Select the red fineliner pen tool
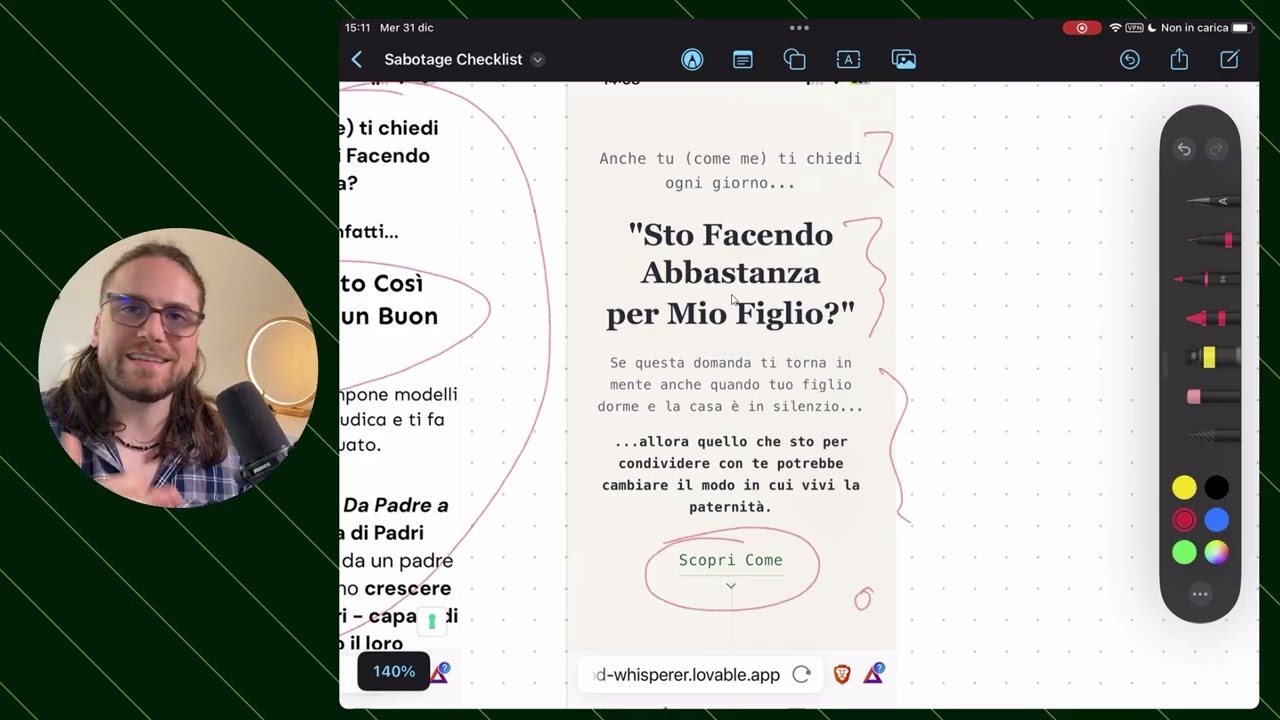The width and height of the screenshot is (1280, 720). click(1213, 240)
